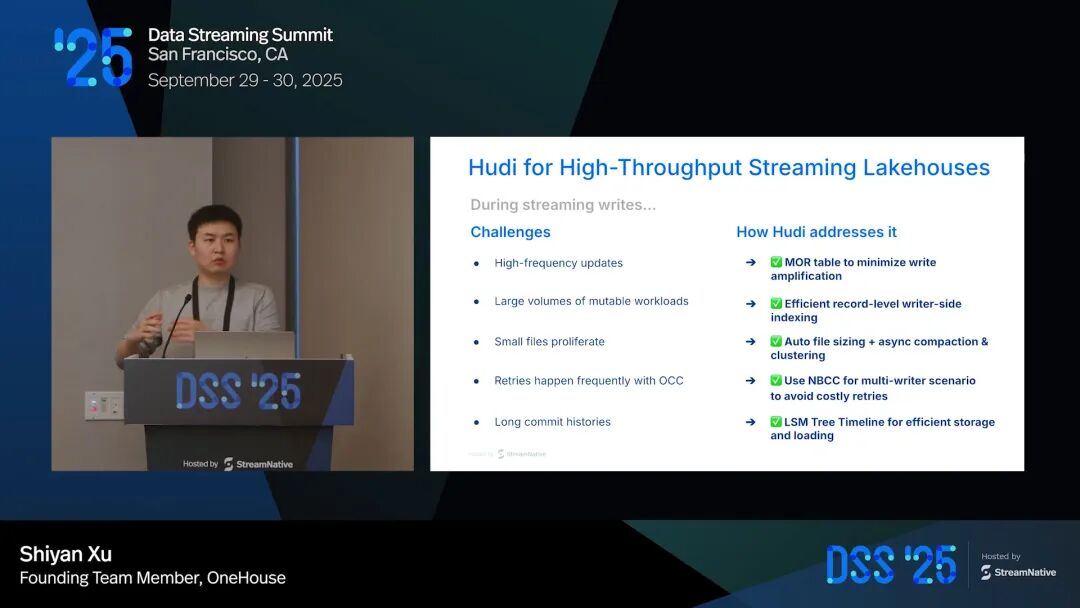Click the arrow before Use NBCC for multi-writer
The image size is (1080, 608).
(x=750, y=381)
